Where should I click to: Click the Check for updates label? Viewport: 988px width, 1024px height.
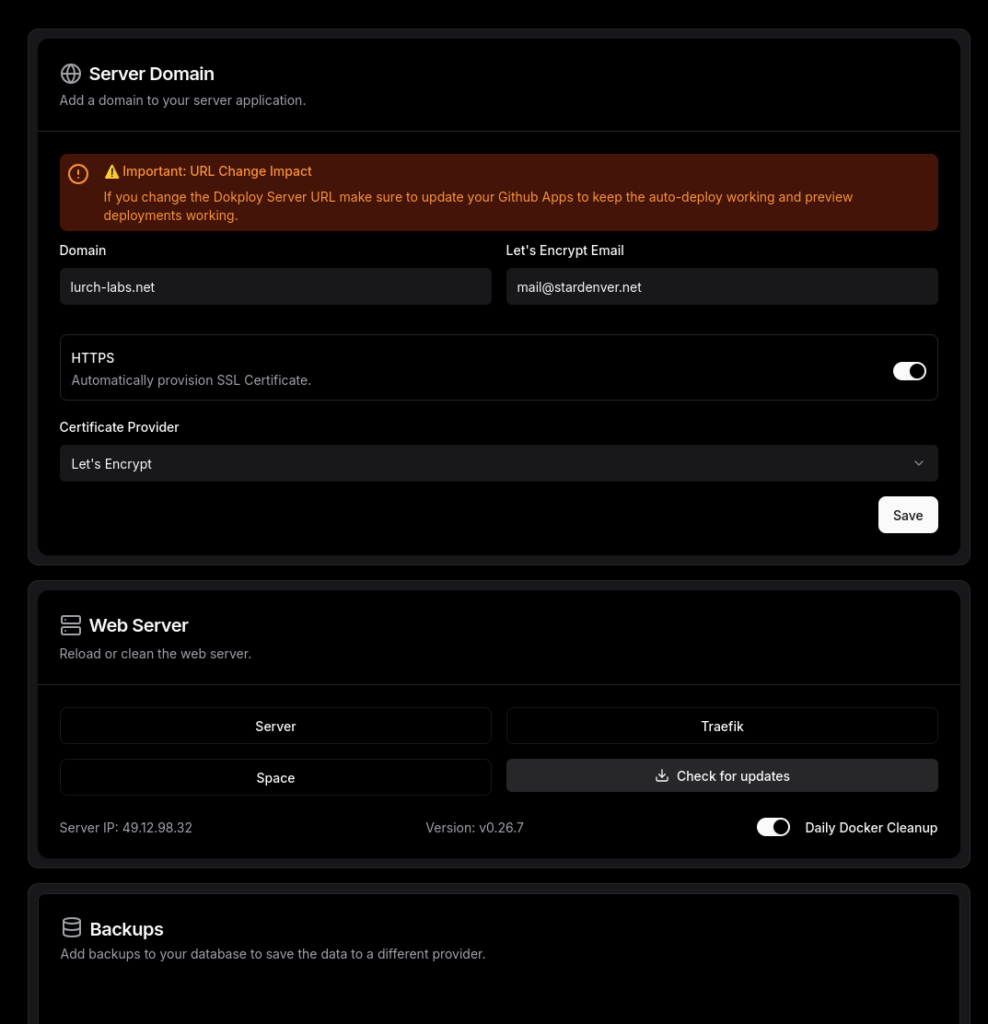point(733,776)
